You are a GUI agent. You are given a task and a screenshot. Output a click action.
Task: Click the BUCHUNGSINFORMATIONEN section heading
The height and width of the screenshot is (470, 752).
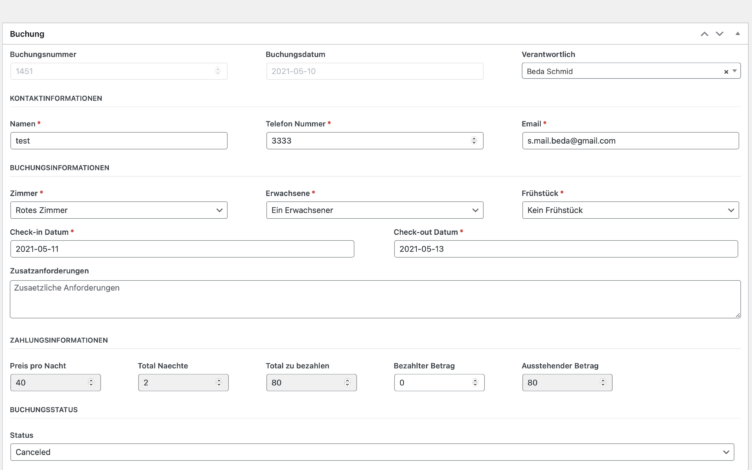coord(59,168)
